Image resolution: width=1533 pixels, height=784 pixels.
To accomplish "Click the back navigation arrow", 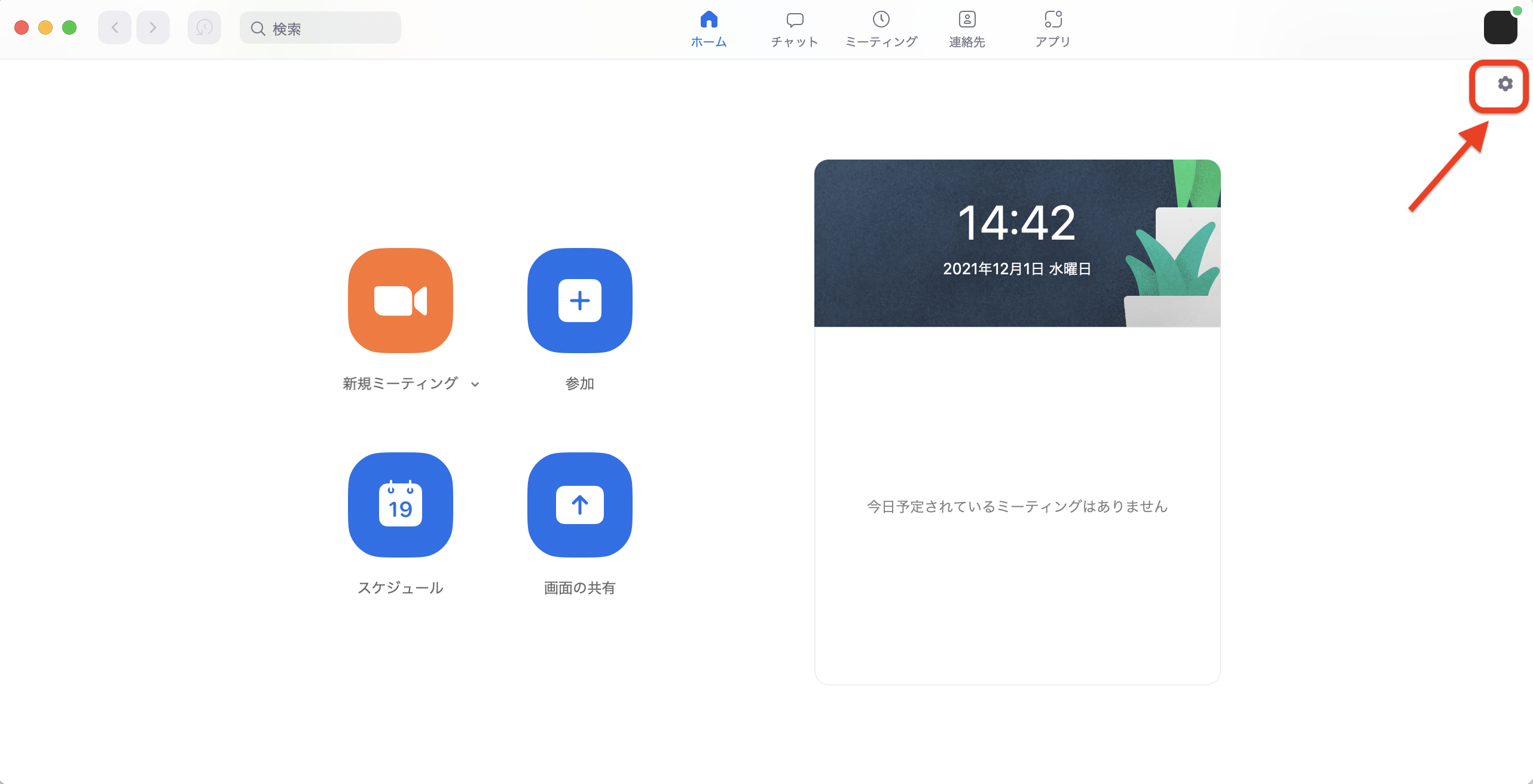I will (115, 27).
